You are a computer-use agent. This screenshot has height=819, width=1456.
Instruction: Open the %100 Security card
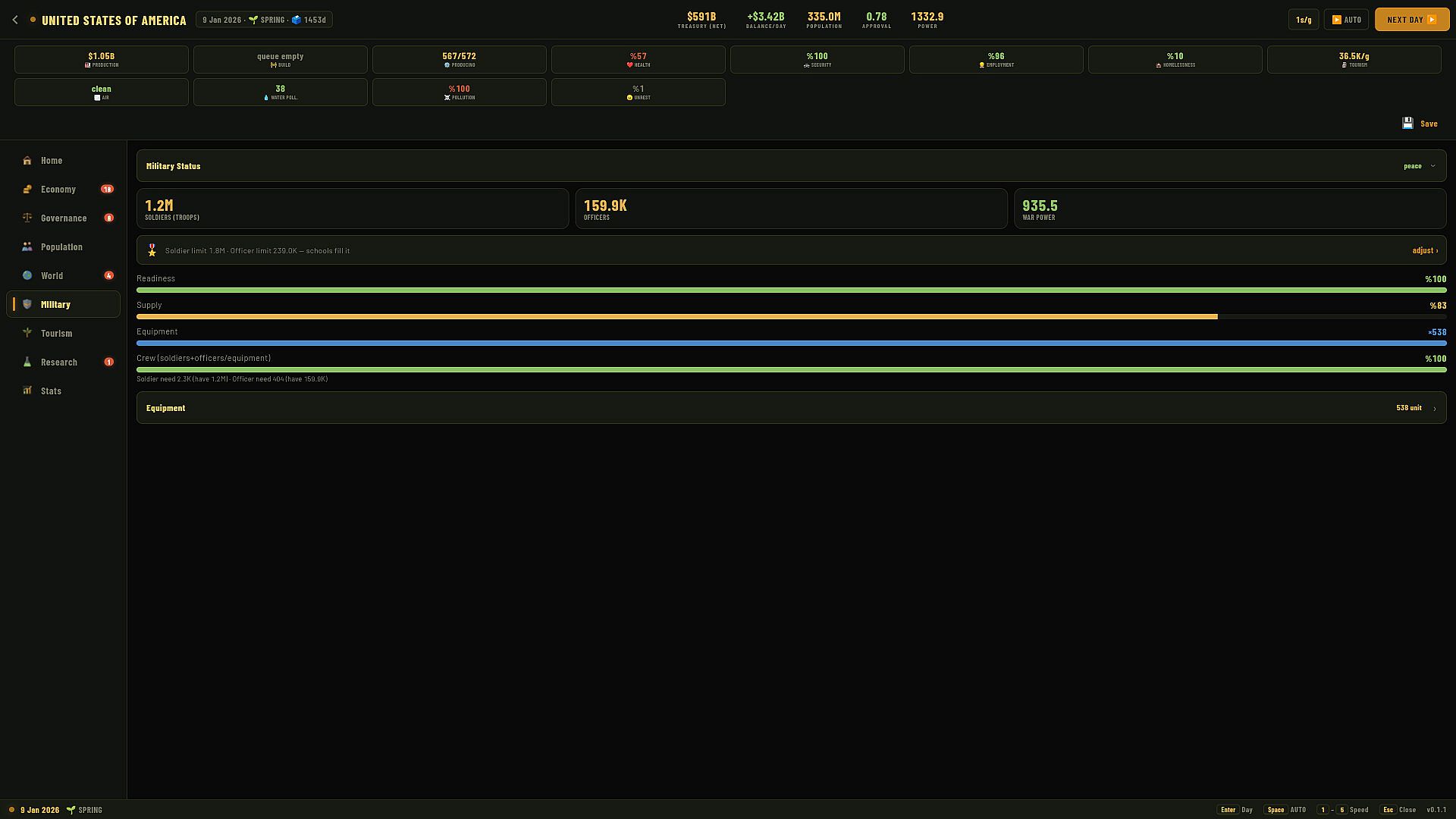coord(817,59)
